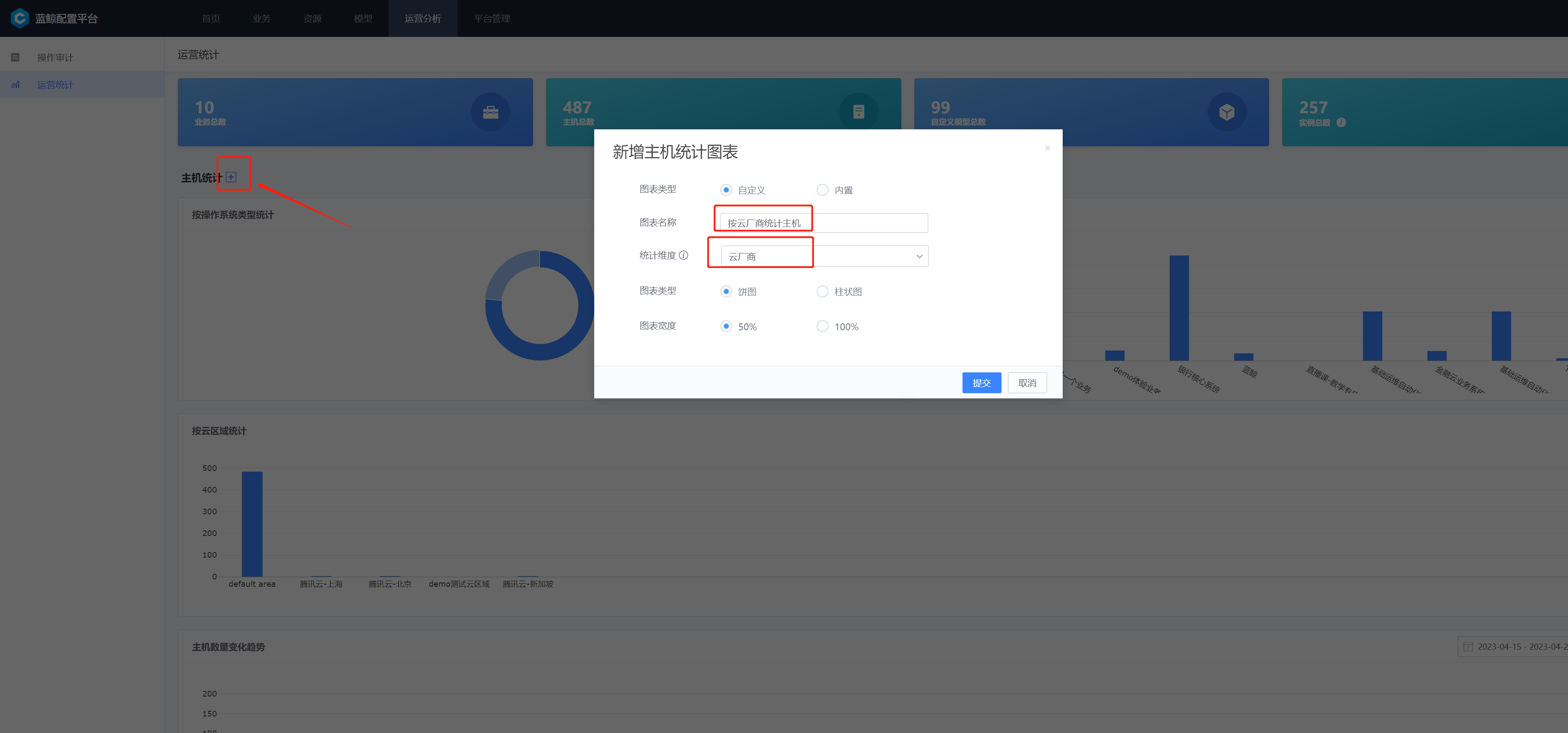Screen dimensions: 1568x733
Task: Open the 首页 top menu
Action: (211, 18)
